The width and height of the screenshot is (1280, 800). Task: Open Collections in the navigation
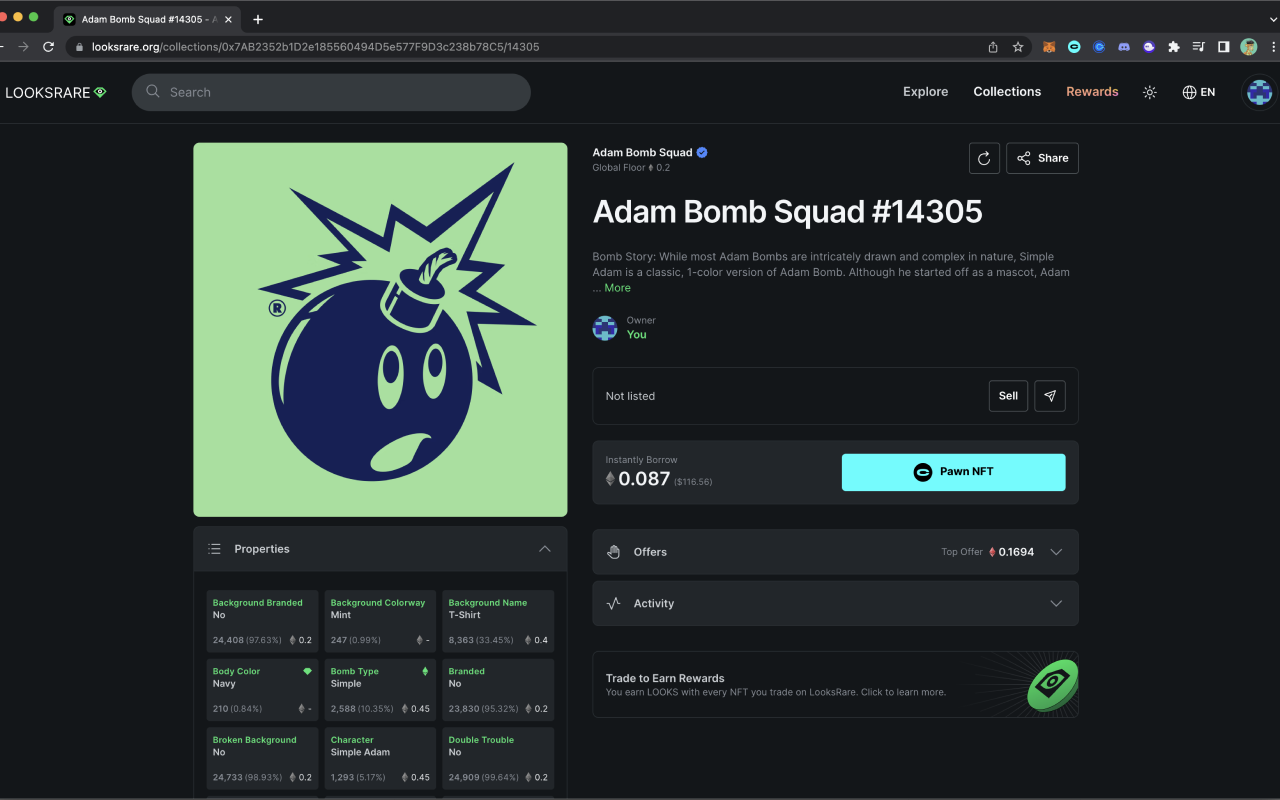pos(1007,92)
